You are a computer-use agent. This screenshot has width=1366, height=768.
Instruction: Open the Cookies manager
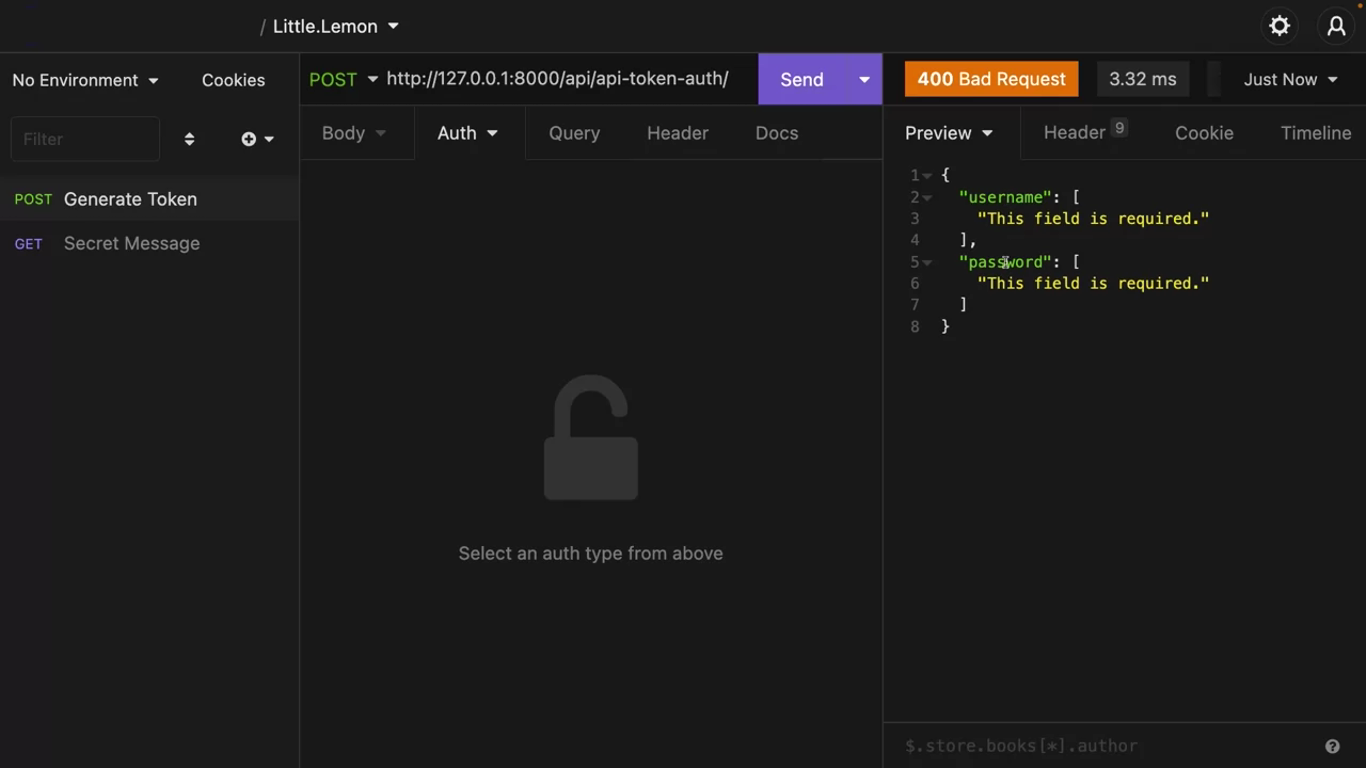pos(233,80)
